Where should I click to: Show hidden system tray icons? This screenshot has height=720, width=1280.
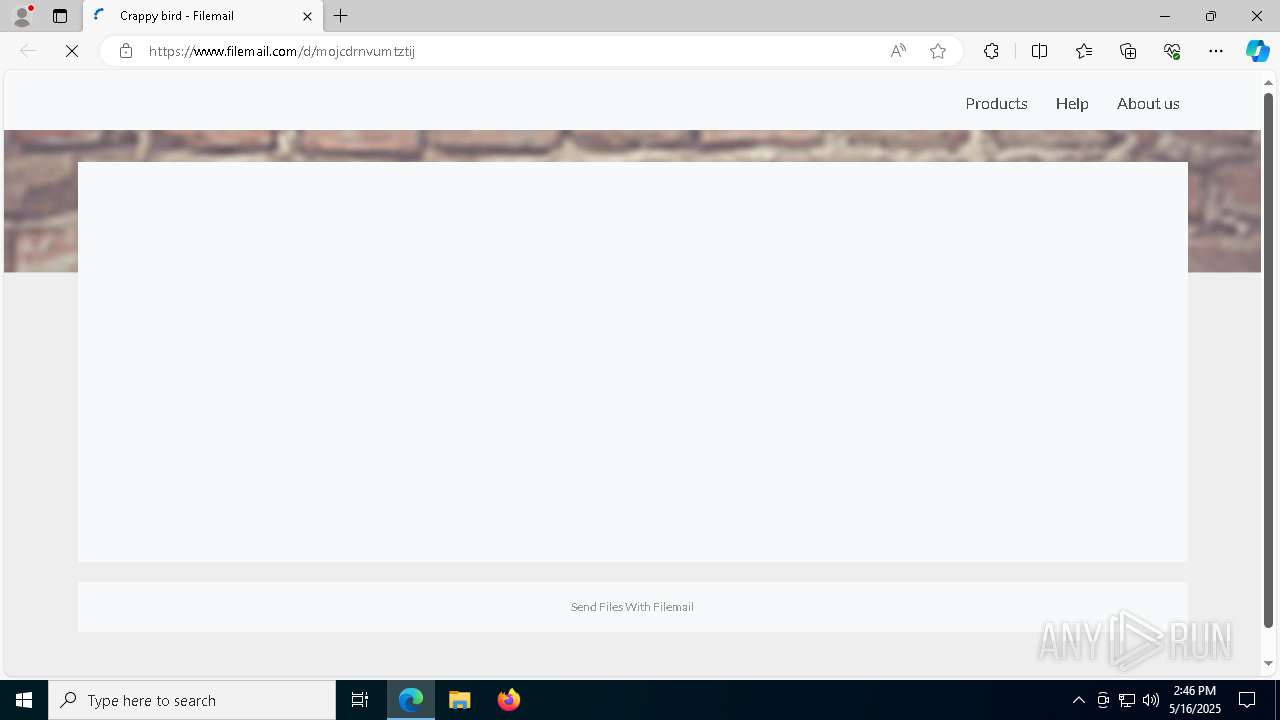1078,700
